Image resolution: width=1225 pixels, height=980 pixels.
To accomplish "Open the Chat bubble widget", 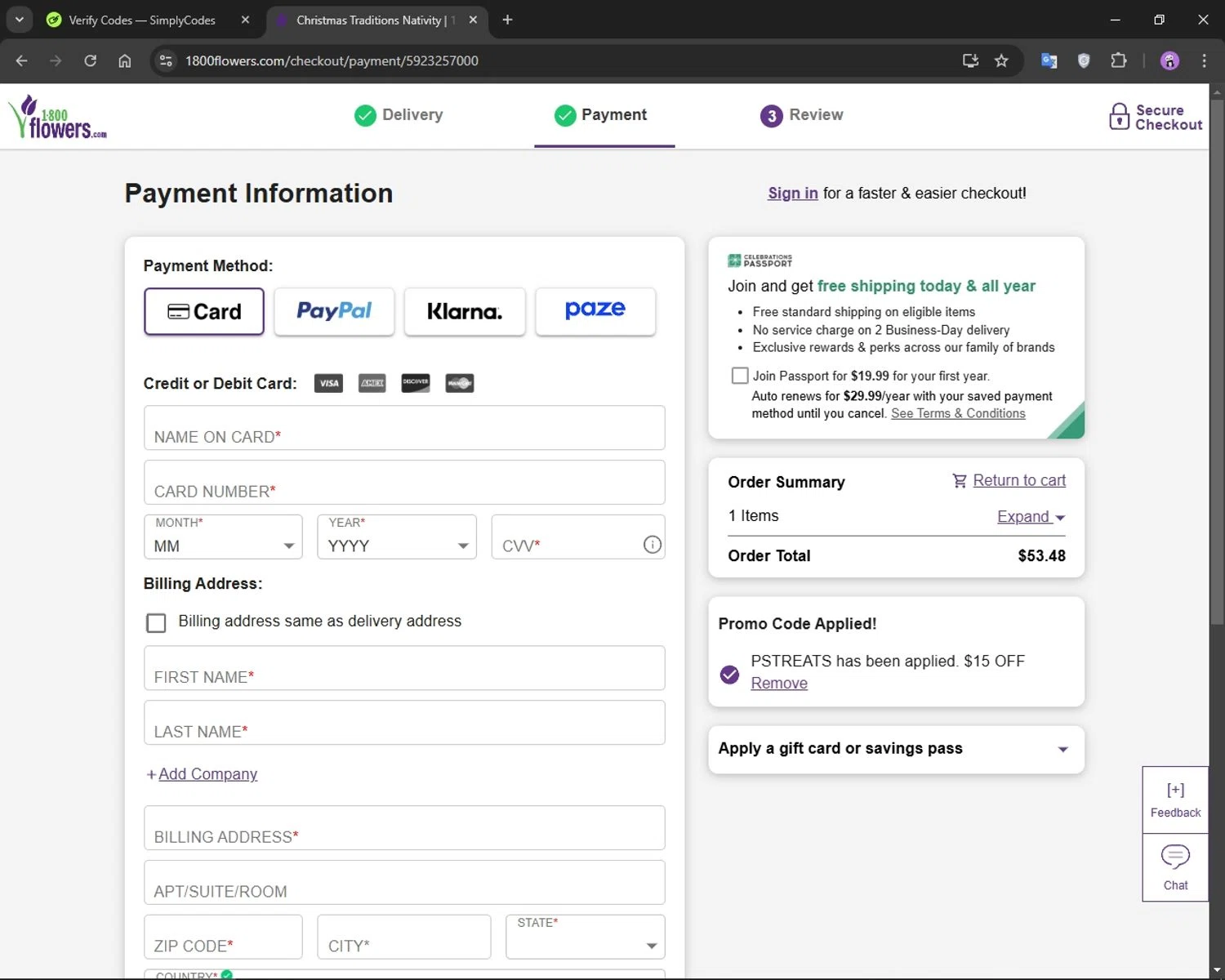I will click(x=1175, y=867).
